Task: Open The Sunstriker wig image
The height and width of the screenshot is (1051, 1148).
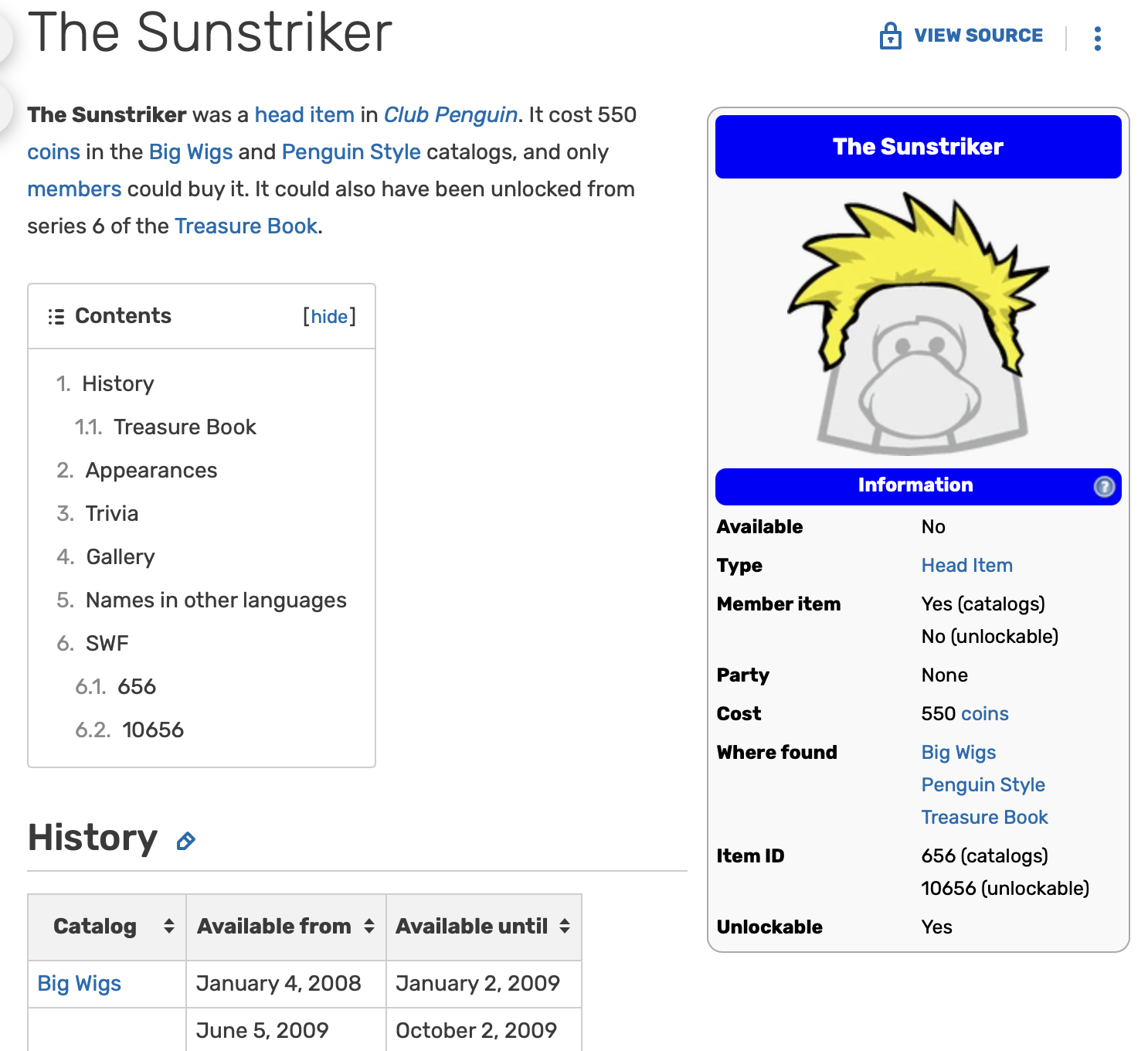Action: pyautogui.click(x=918, y=323)
